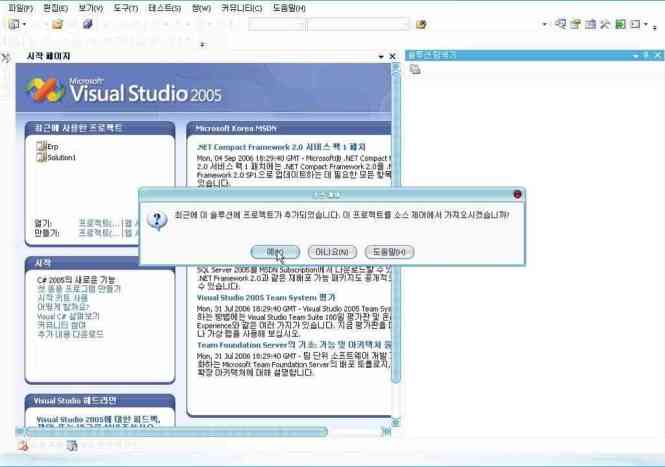The image size is (665, 467).
Task: Click the 예(Y) button in dialog
Action: coord(275,252)
